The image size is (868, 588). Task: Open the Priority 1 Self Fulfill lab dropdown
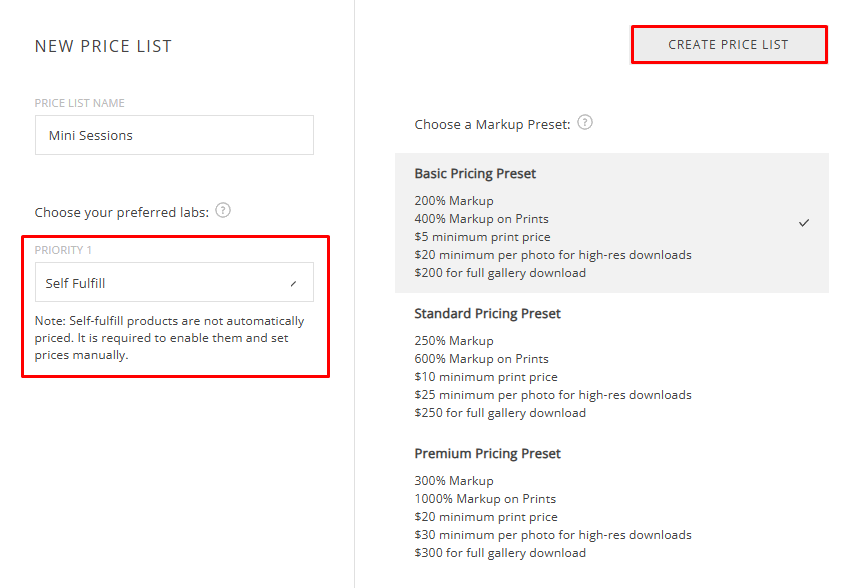[174, 283]
